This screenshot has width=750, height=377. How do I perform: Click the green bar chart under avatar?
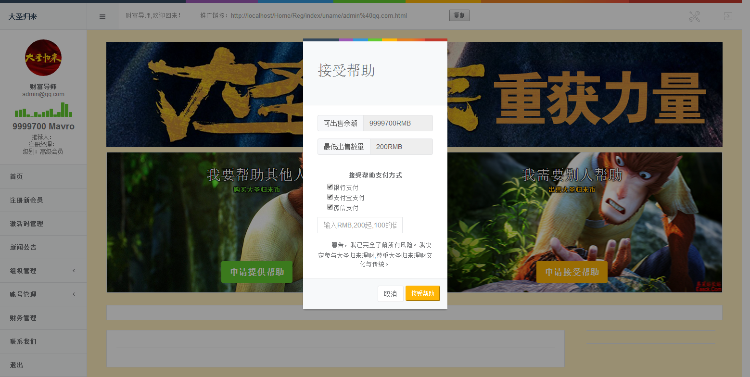tap(43, 110)
